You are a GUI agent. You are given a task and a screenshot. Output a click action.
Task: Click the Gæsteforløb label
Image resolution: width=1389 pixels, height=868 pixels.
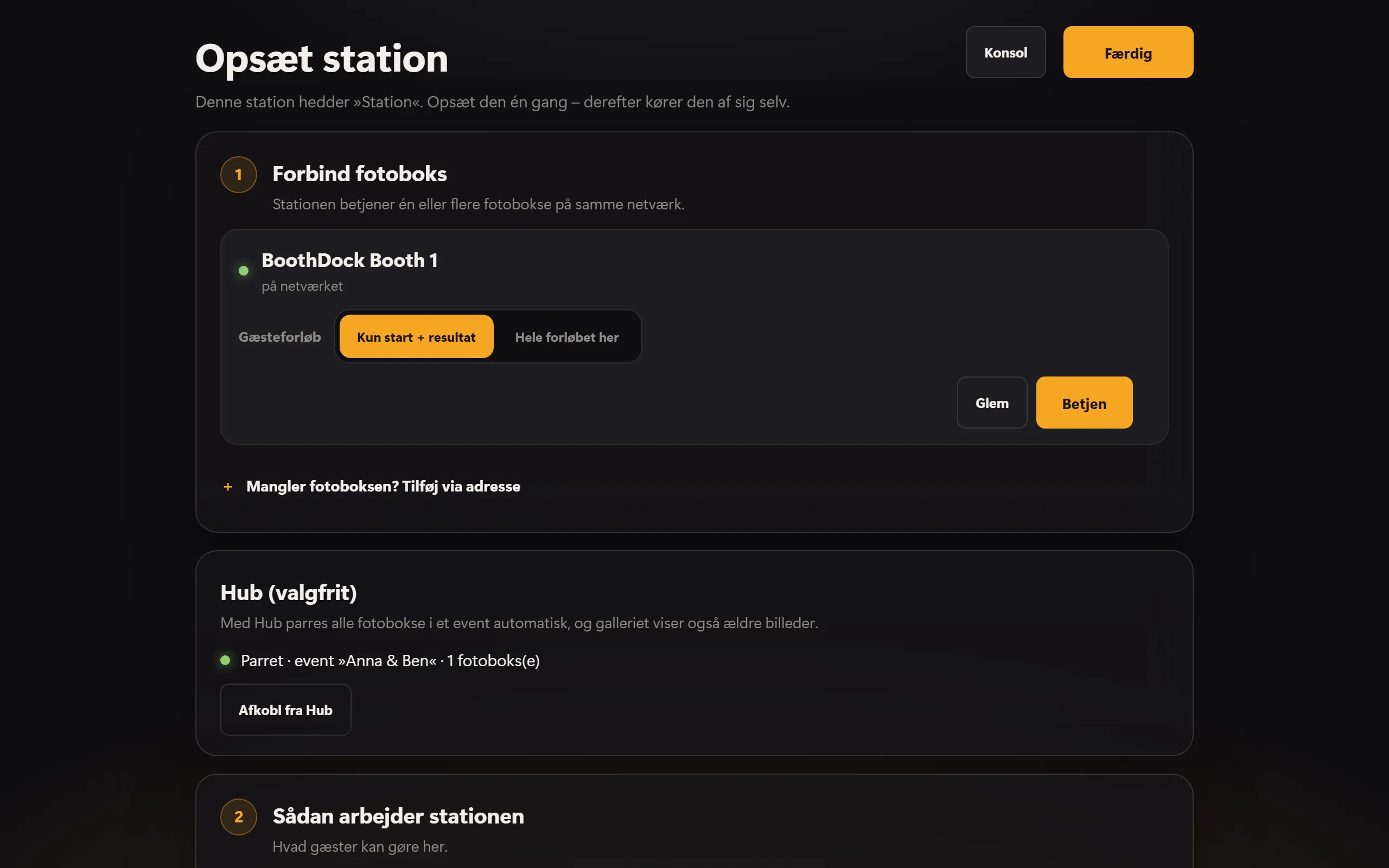point(279,337)
